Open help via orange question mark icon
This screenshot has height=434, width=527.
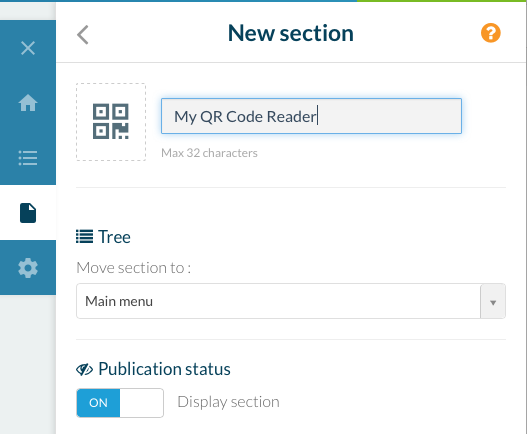(490, 33)
